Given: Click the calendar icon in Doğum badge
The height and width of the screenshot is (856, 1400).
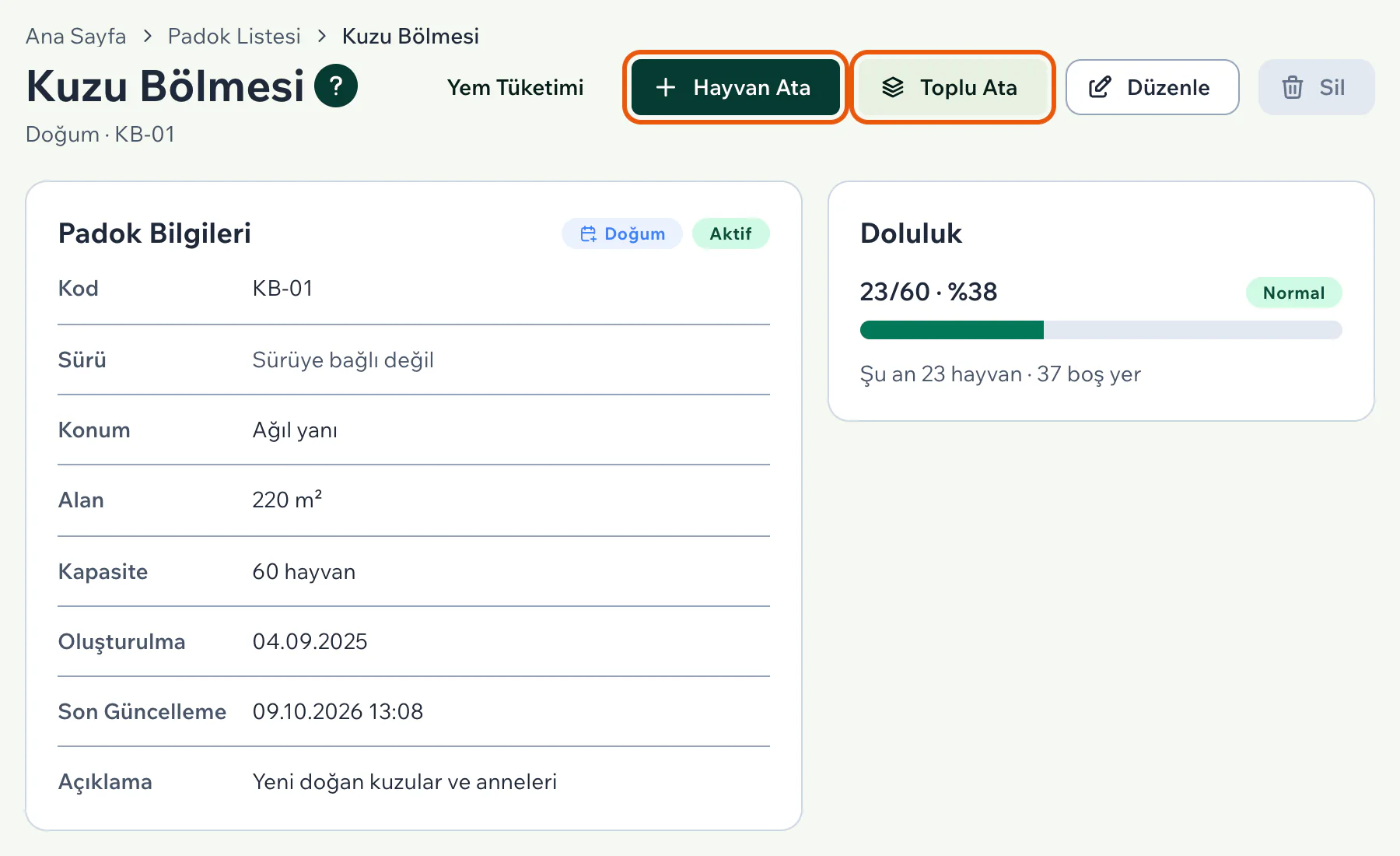Looking at the screenshot, I should click(x=589, y=233).
